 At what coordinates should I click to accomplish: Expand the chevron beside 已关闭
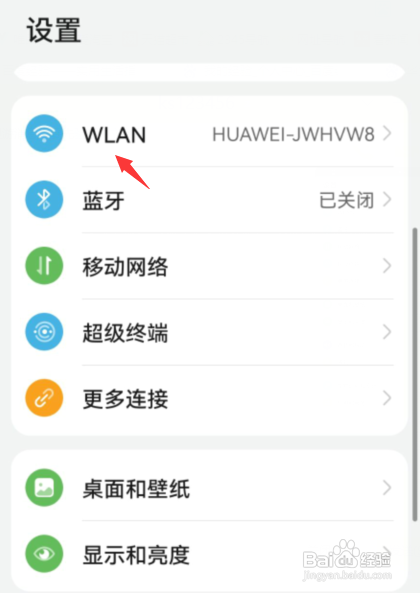click(387, 200)
